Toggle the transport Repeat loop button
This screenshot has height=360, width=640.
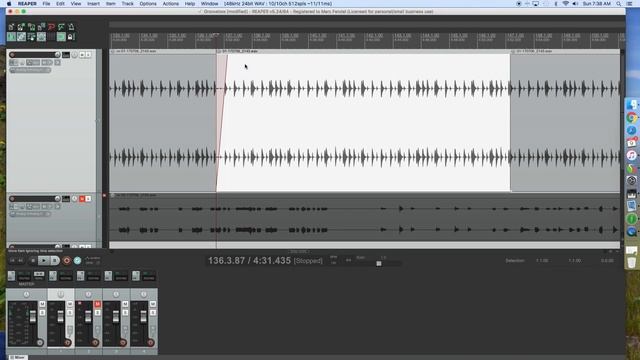(x=78, y=260)
